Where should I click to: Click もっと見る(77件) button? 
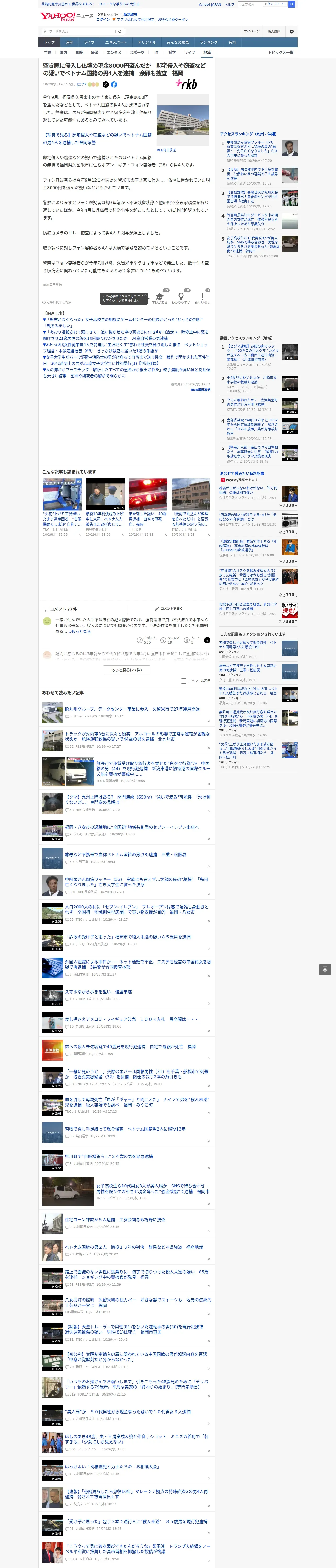pos(126,670)
